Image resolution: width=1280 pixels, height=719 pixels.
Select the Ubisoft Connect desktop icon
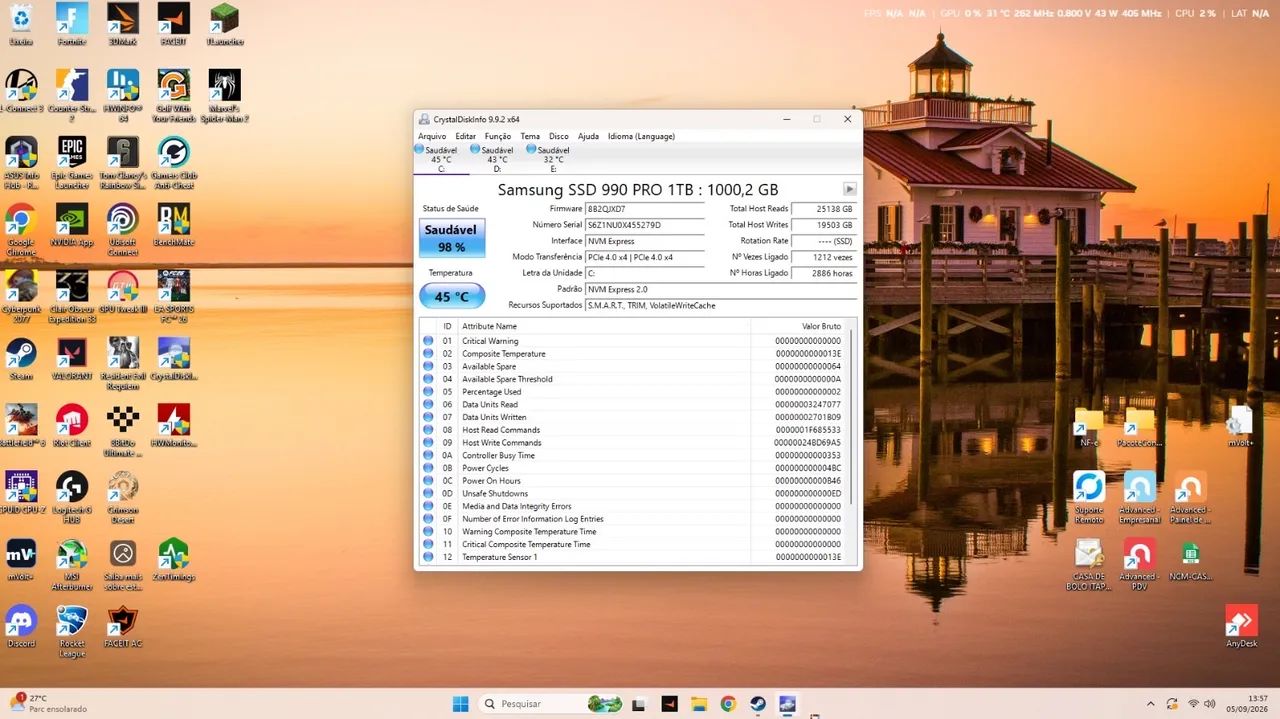(123, 229)
